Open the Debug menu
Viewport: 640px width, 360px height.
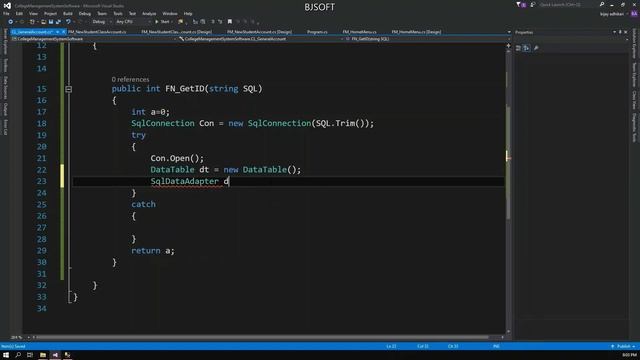(85, 13)
